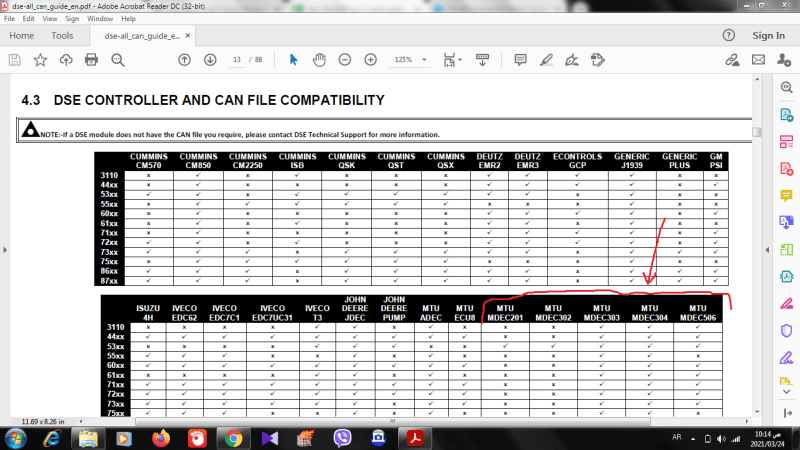800x450 pixels.
Task: Print the document
Action: pyautogui.click(x=91, y=60)
